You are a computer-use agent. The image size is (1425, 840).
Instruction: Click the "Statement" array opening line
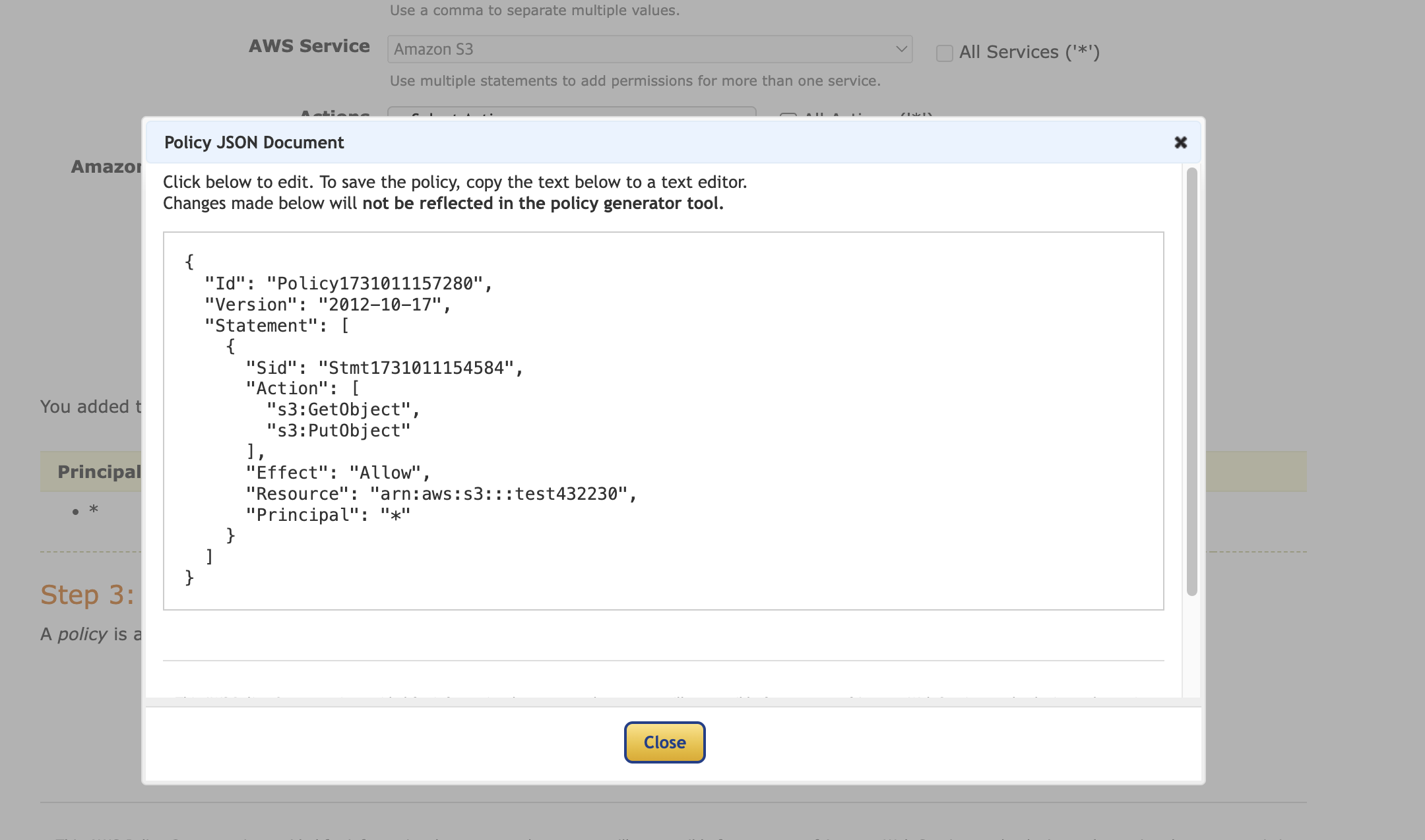tap(276, 326)
